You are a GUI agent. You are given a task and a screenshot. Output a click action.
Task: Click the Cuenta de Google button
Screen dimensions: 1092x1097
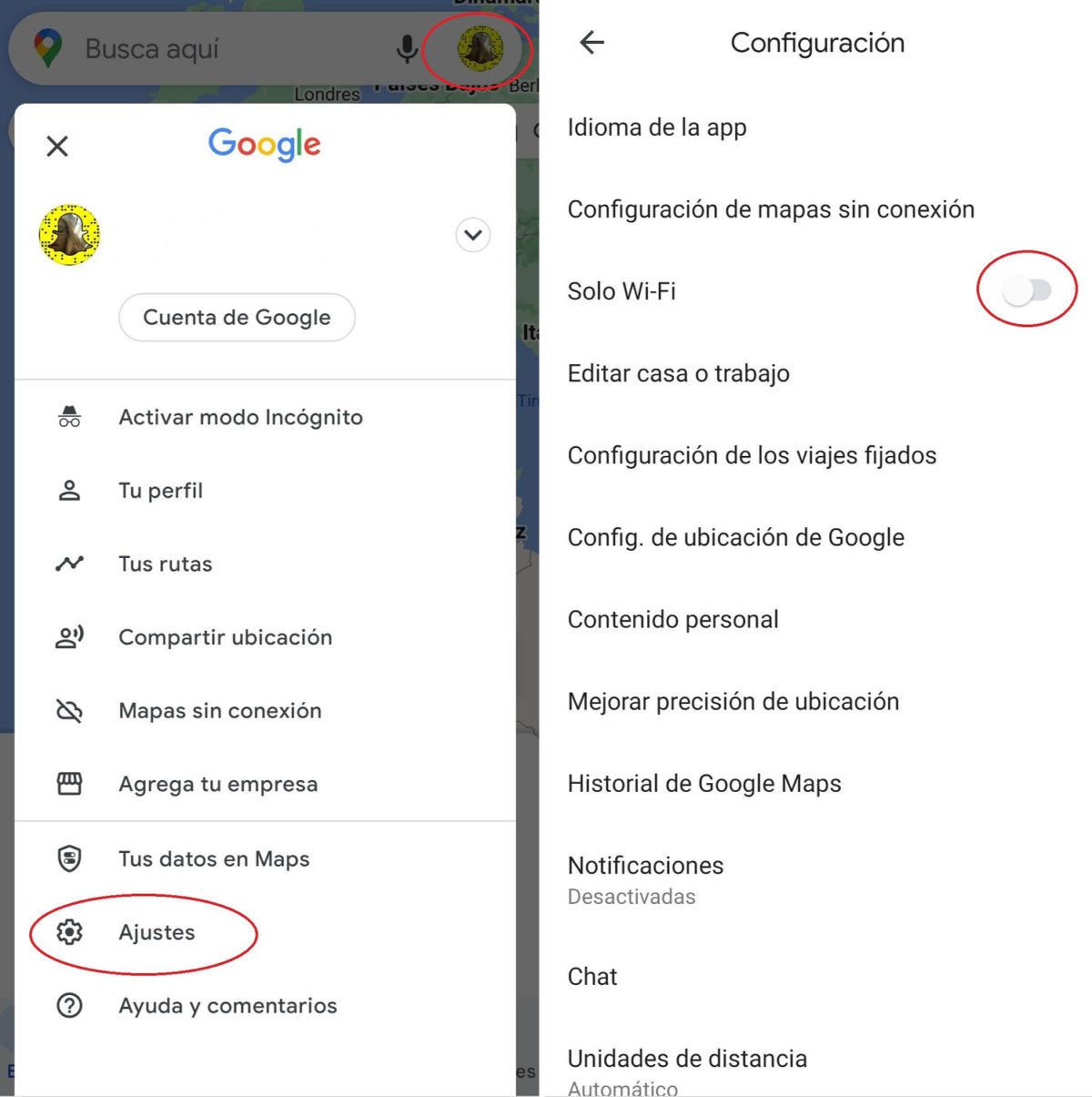pos(237,317)
